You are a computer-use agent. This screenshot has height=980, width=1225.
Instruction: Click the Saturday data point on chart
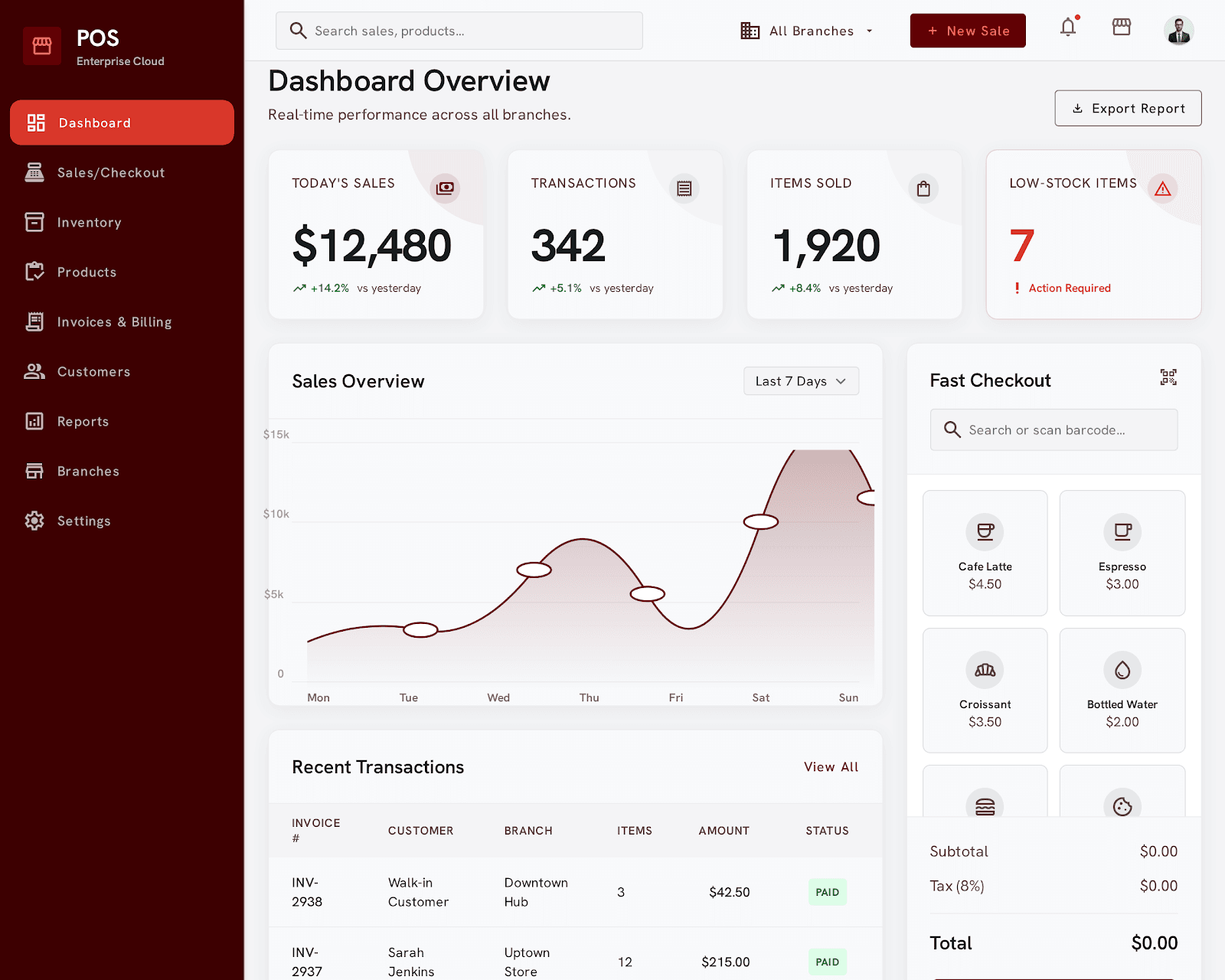tap(760, 521)
